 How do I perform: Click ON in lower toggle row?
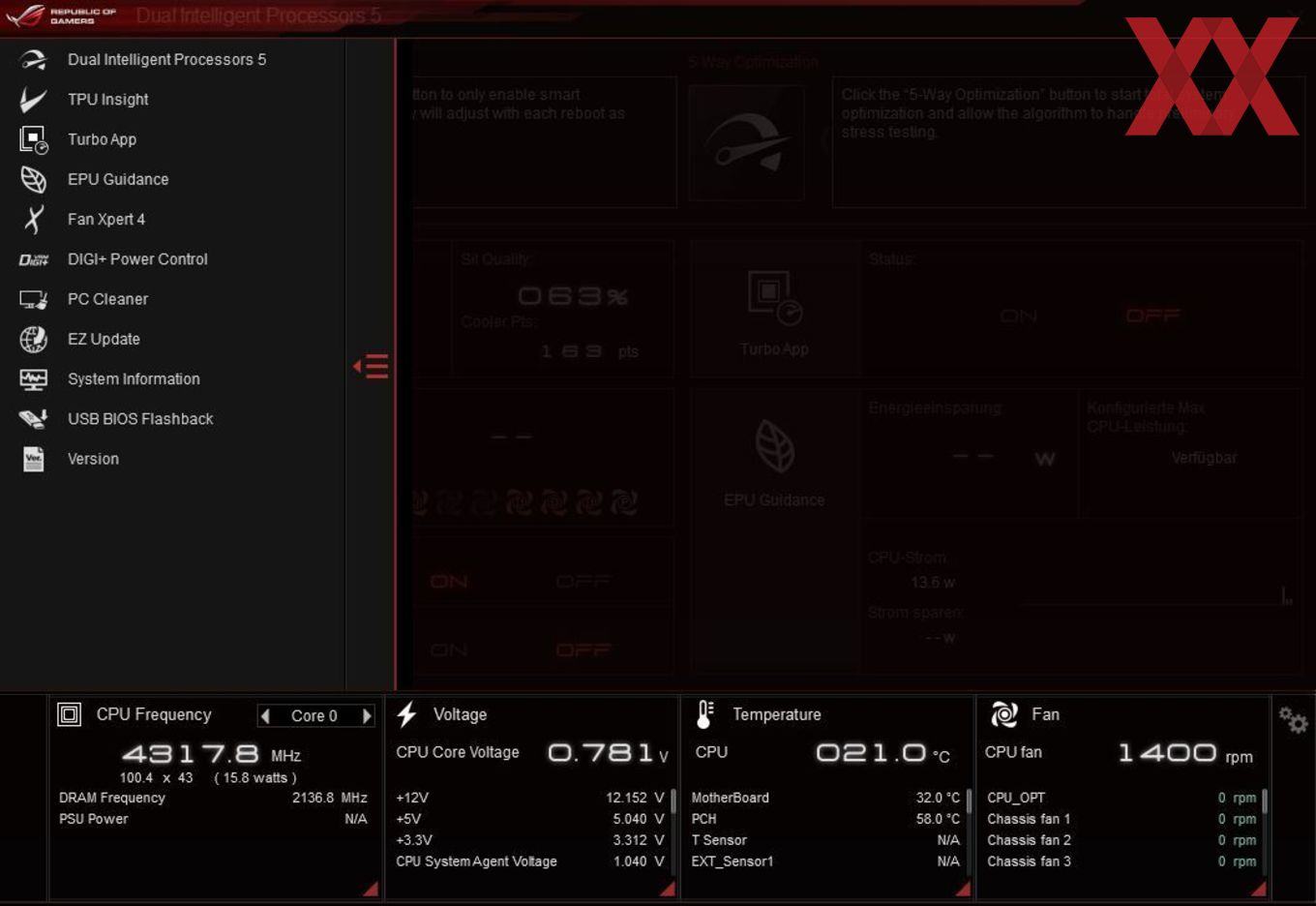coord(449,650)
